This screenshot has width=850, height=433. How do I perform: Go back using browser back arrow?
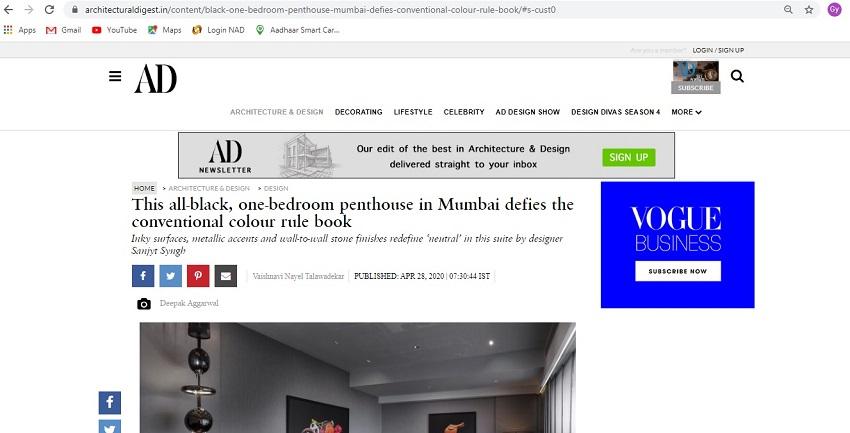9,10
